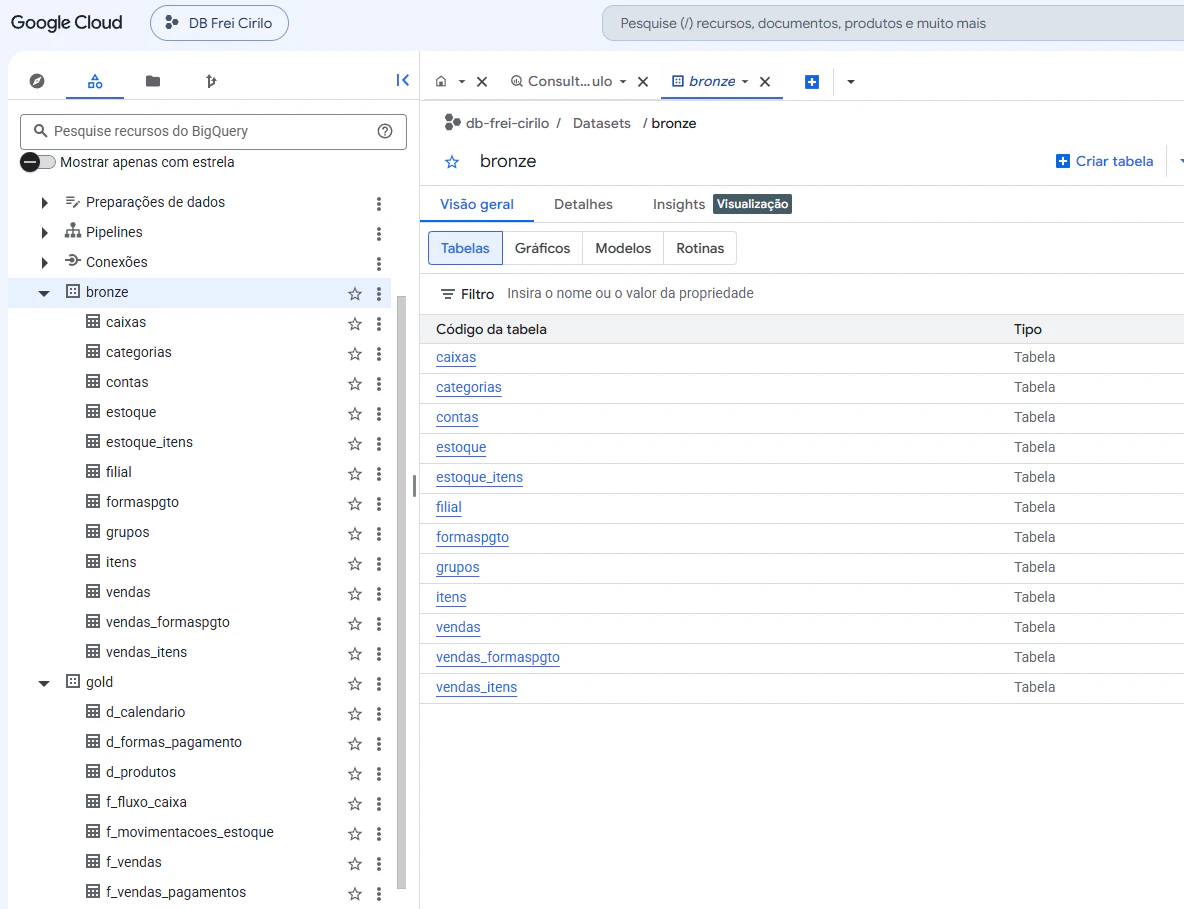
Task: Open Consult...ulo tab dropdown arrow
Action: (x=623, y=82)
